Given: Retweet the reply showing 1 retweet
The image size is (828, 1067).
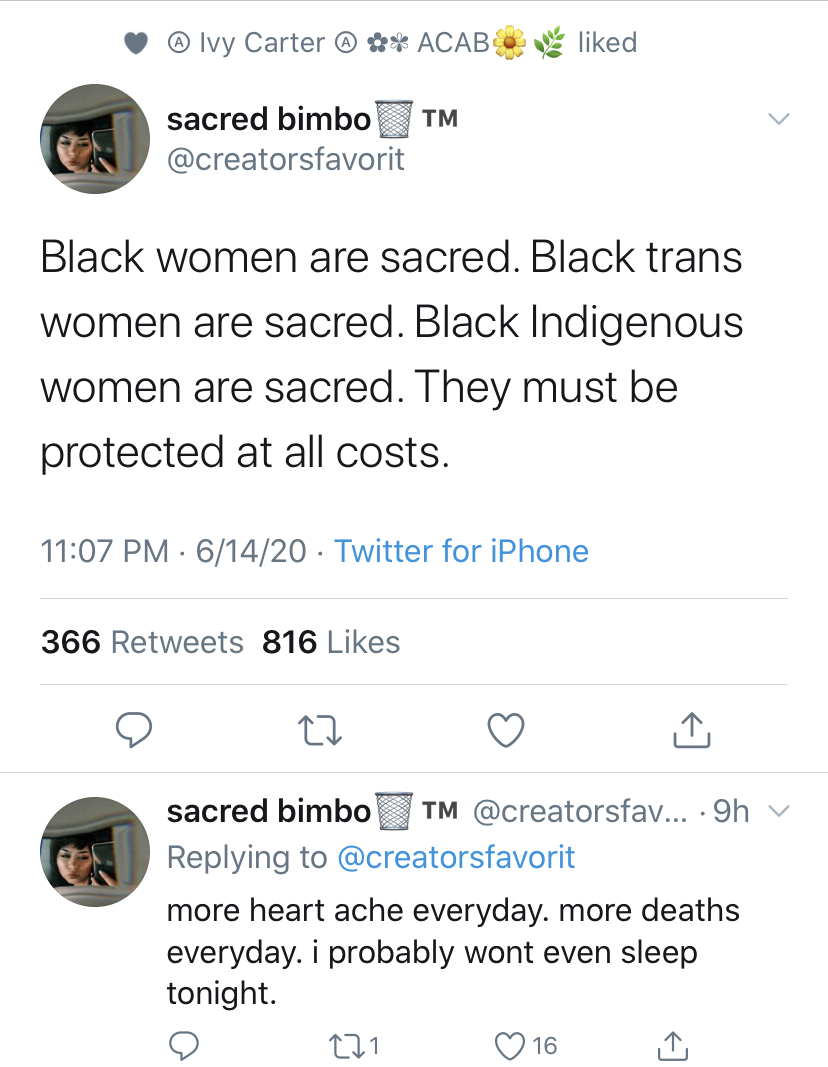Looking at the screenshot, I should (x=354, y=1045).
